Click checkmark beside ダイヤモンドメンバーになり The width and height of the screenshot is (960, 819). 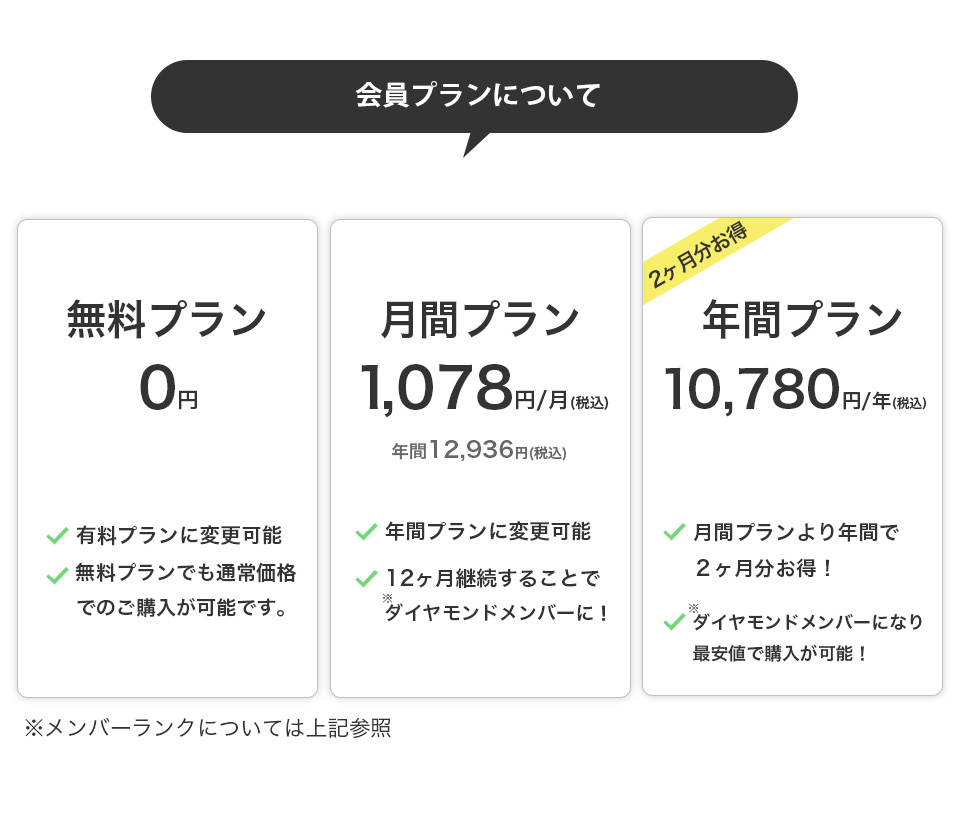(674, 622)
